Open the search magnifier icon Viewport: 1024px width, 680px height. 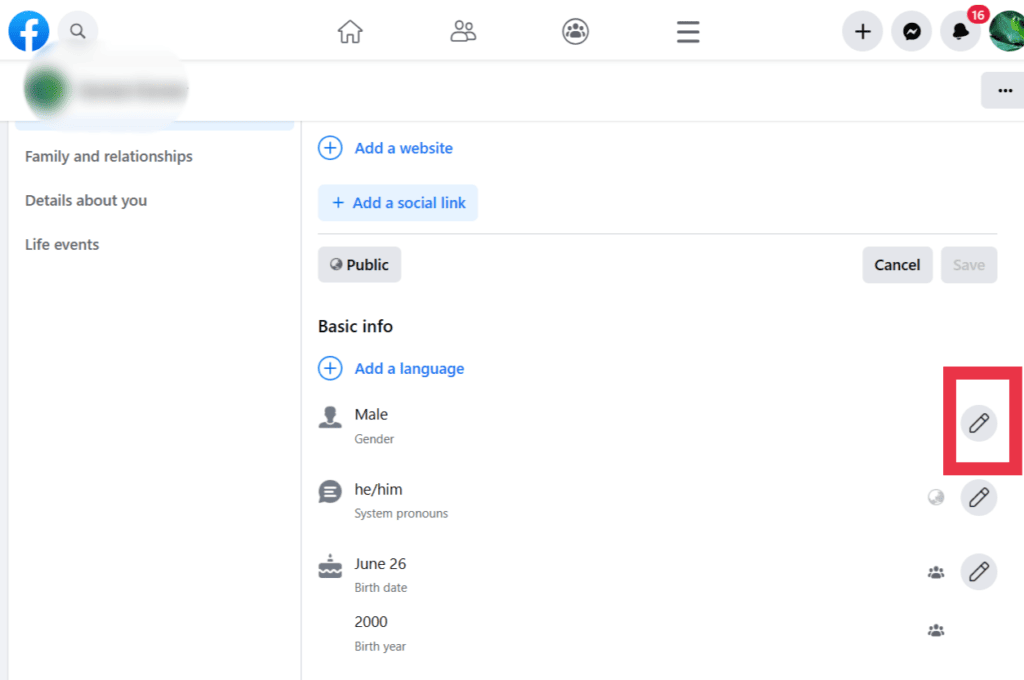(78, 31)
